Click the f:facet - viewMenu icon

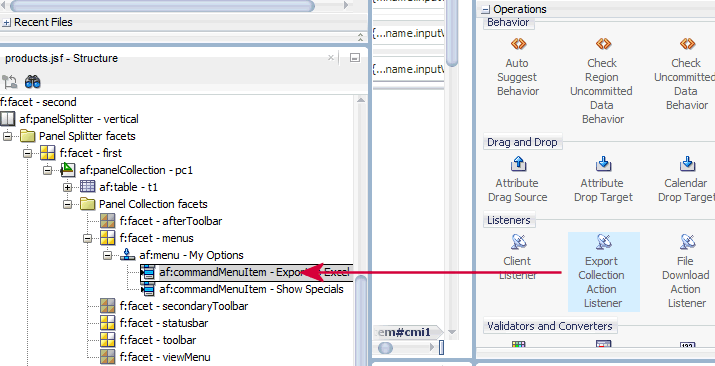108,357
